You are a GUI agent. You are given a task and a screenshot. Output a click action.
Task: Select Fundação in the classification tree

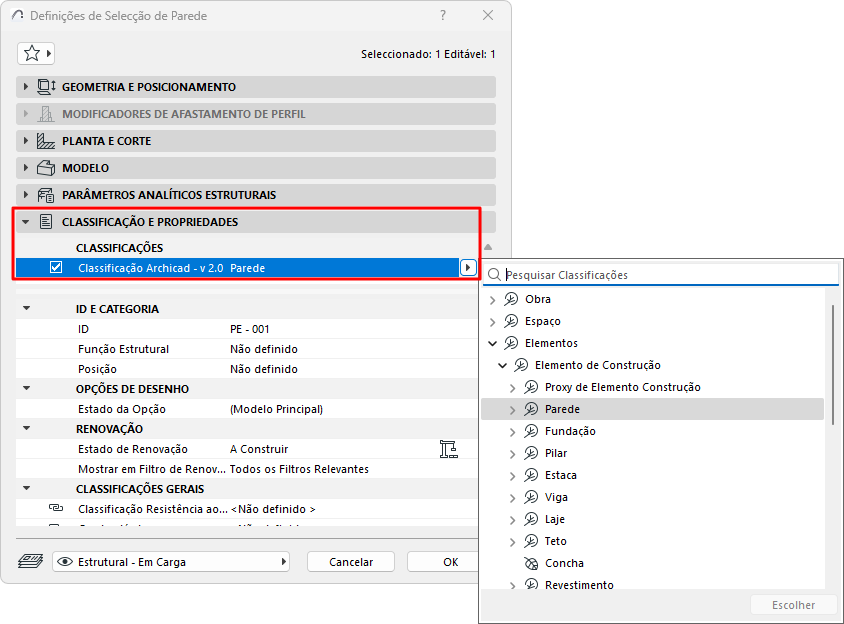coord(570,431)
